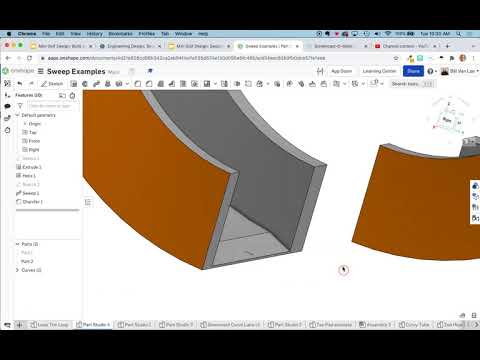
Task: Select the Front plane in feature list
Action: pos(34,141)
